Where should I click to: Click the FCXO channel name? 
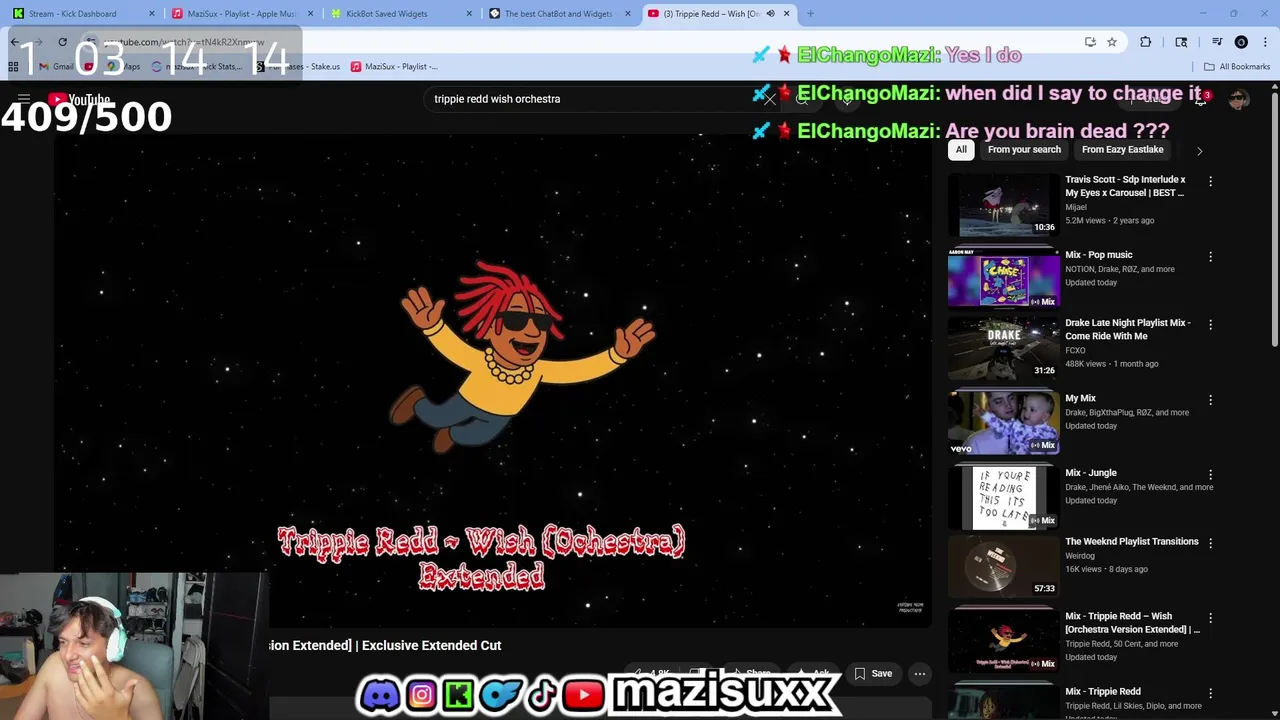(1075, 351)
